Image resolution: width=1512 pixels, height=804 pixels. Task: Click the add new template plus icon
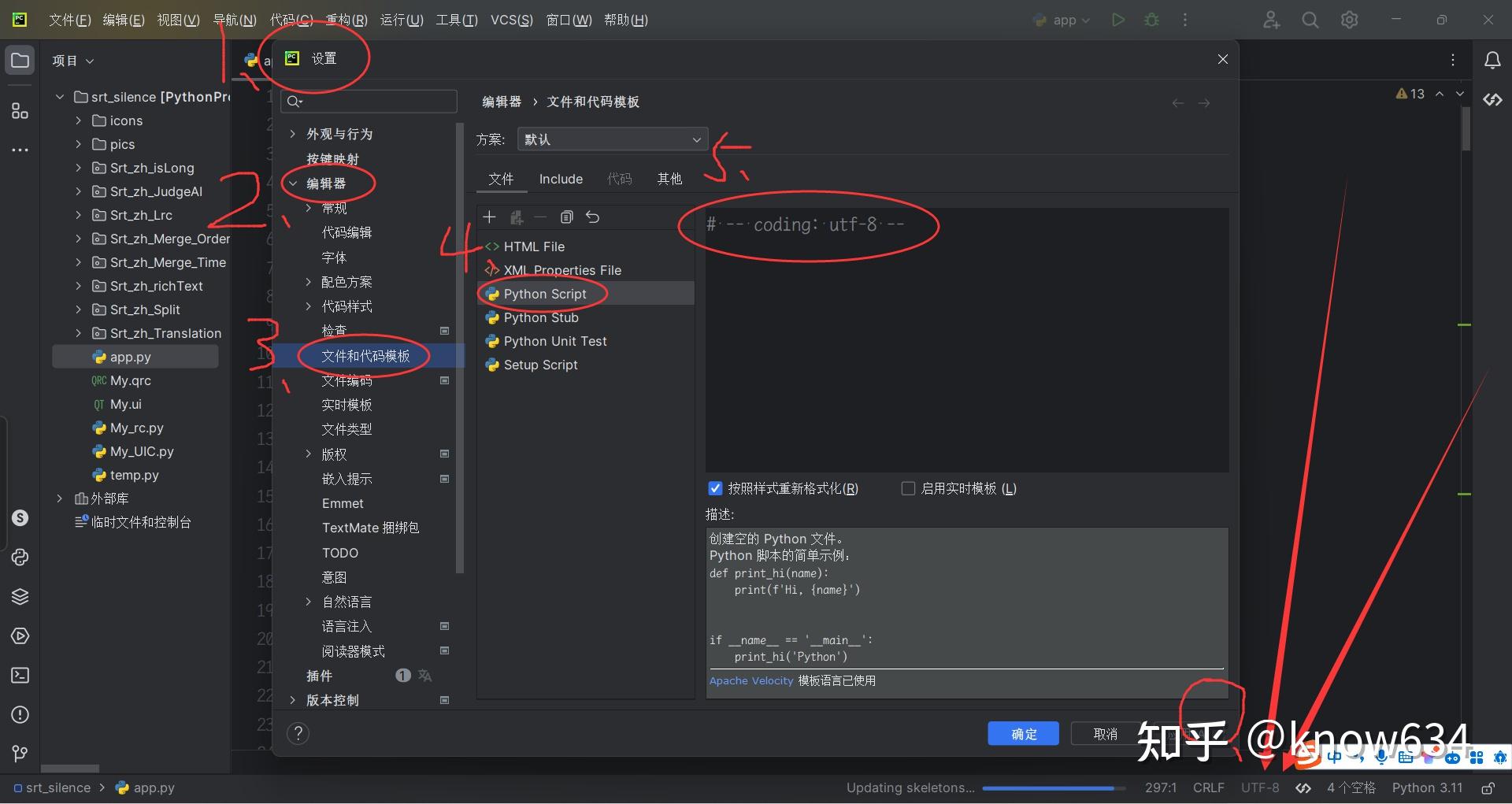489,217
